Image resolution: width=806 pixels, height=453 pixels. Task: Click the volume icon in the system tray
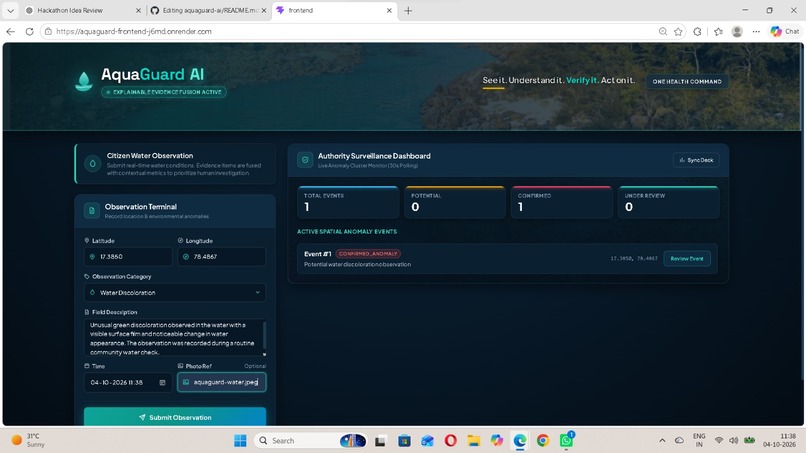tap(734, 441)
